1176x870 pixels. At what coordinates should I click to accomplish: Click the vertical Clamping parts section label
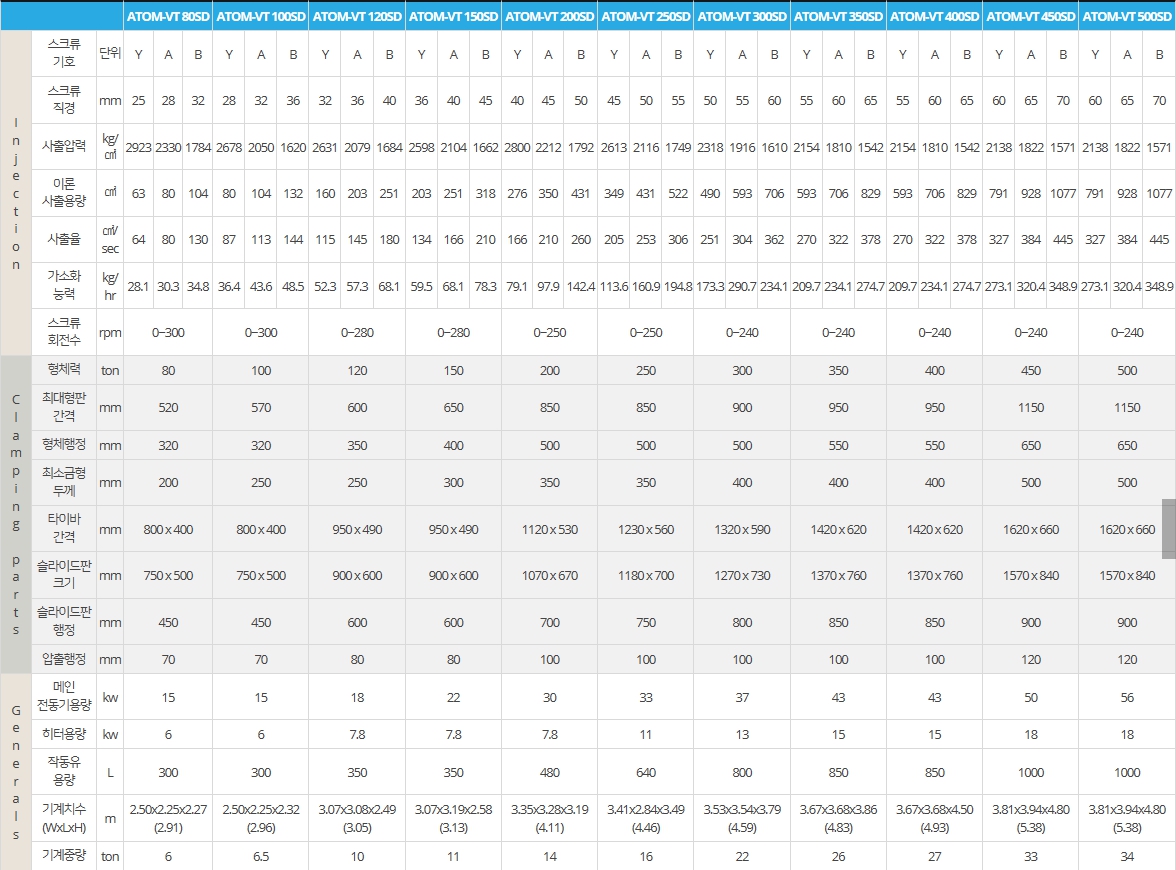point(16,514)
